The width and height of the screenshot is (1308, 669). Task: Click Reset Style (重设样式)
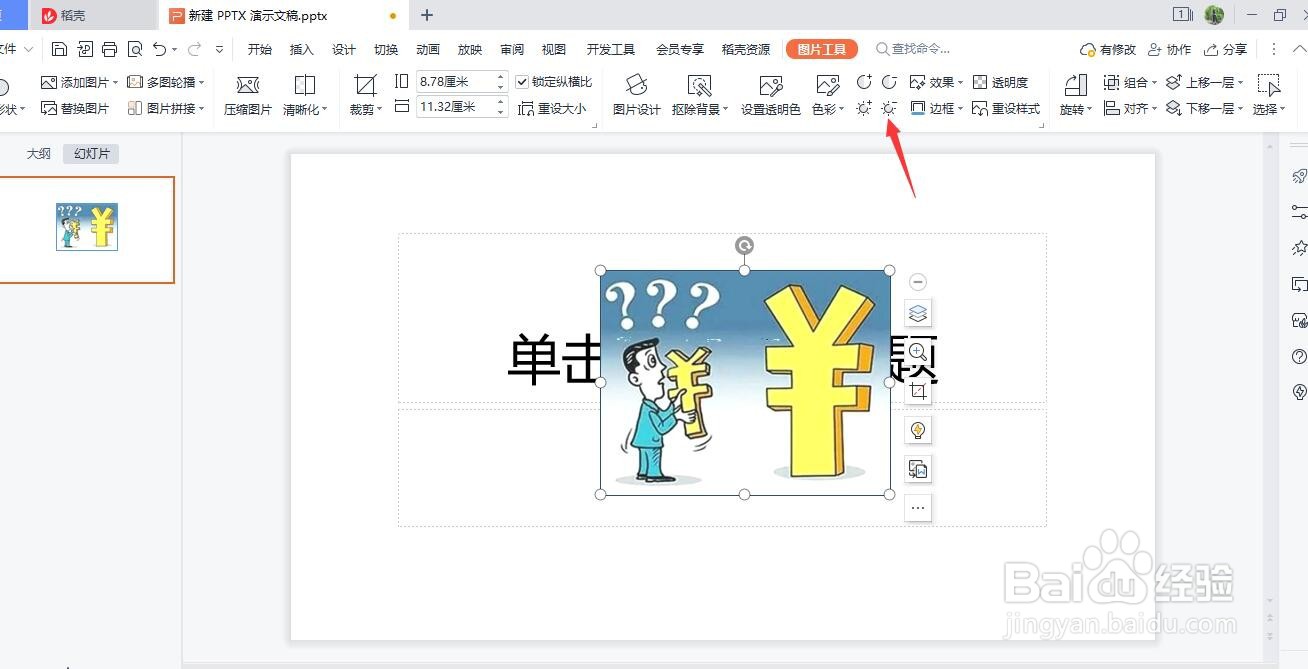1006,108
